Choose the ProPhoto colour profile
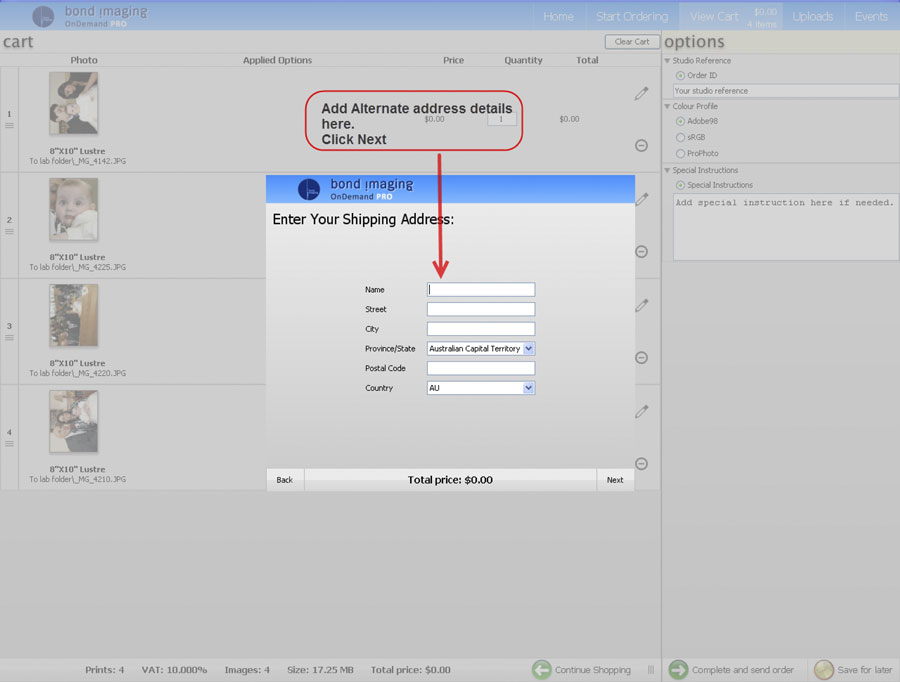This screenshot has width=900, height=682. [680, 153]
